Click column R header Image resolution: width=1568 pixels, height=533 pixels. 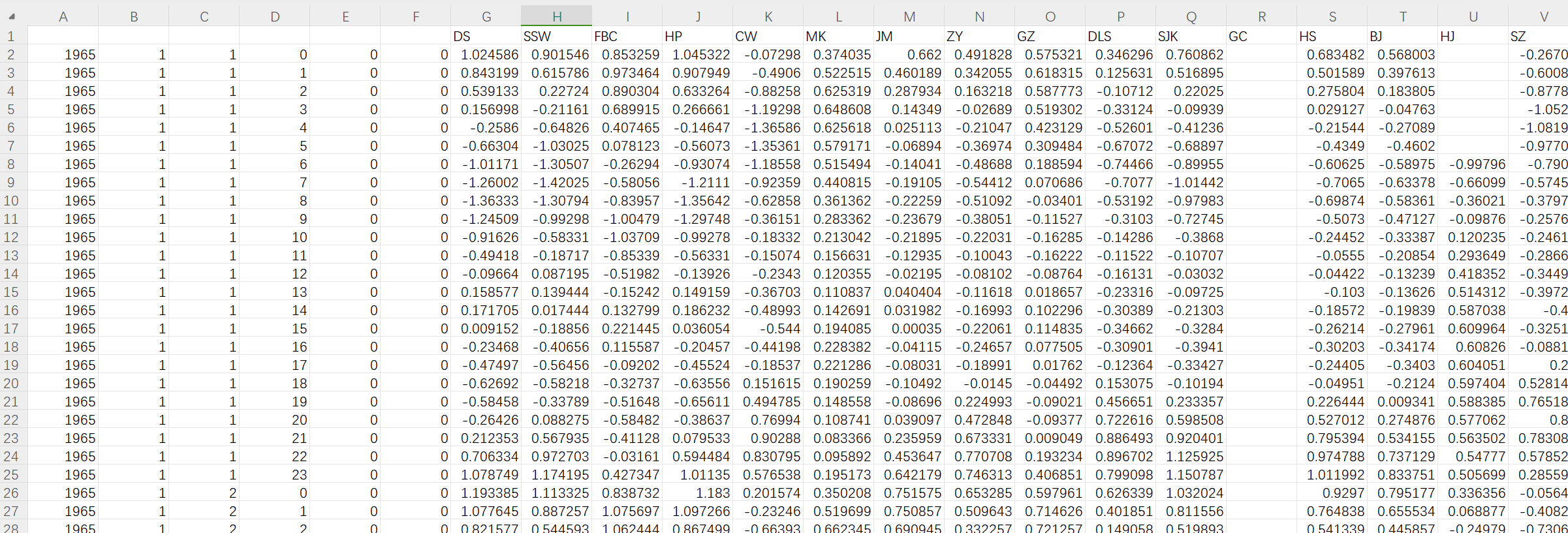(1261, 16)
